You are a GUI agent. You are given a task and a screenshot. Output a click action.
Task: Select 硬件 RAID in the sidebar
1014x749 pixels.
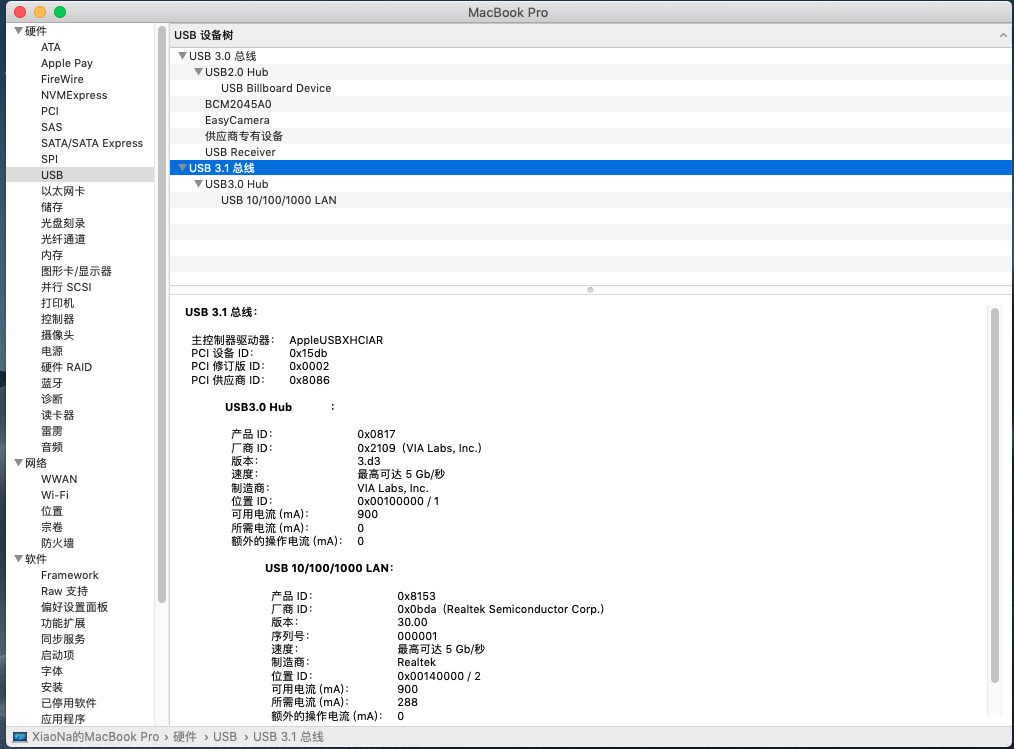pyautogui.click(x=66, y=367)
